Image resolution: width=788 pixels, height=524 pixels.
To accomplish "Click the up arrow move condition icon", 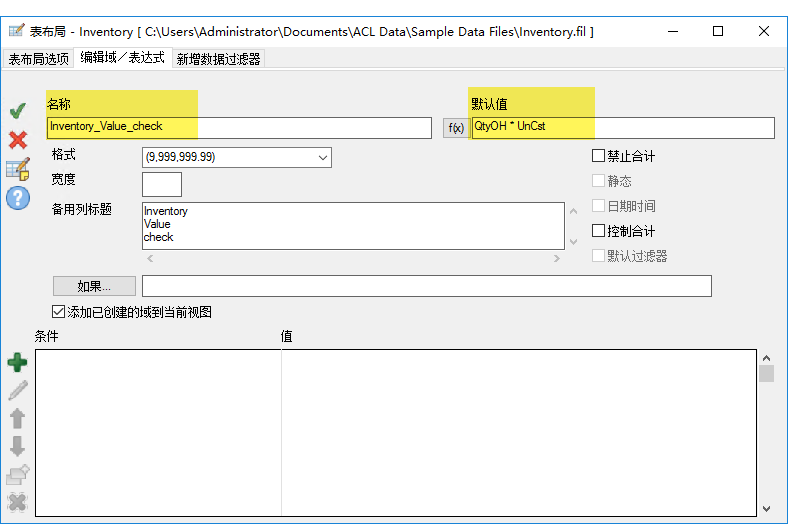I will point(17,418).
